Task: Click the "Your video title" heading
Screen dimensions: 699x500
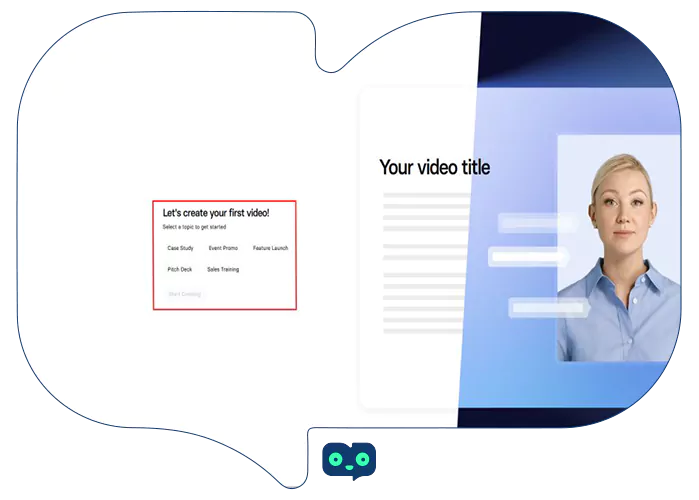Action: [434, 167]
